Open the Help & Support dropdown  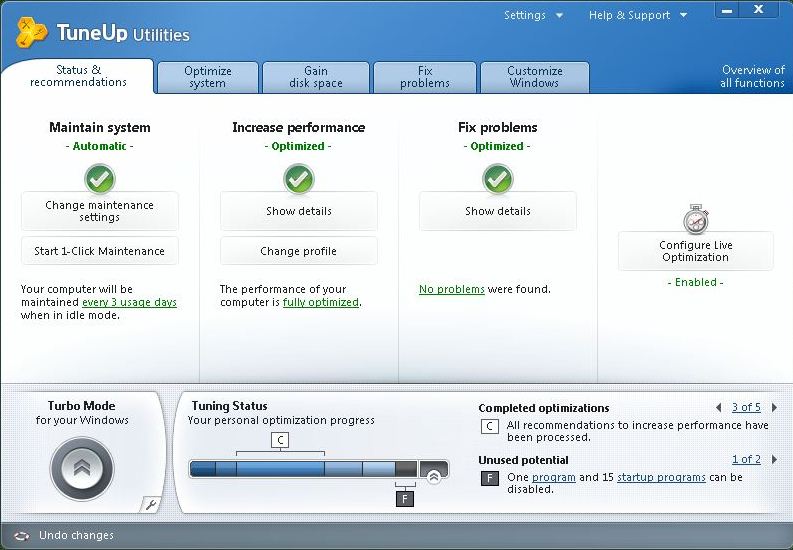coord(638,15)
